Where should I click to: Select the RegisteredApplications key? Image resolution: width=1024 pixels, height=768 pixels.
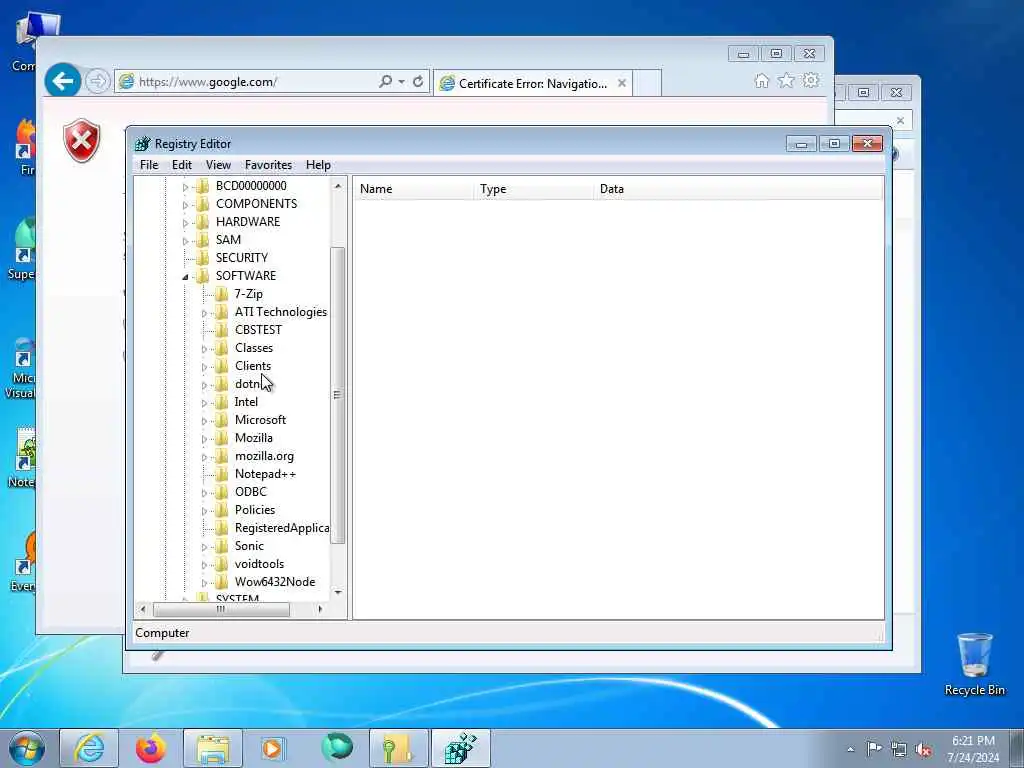click(x=281, y=528)
